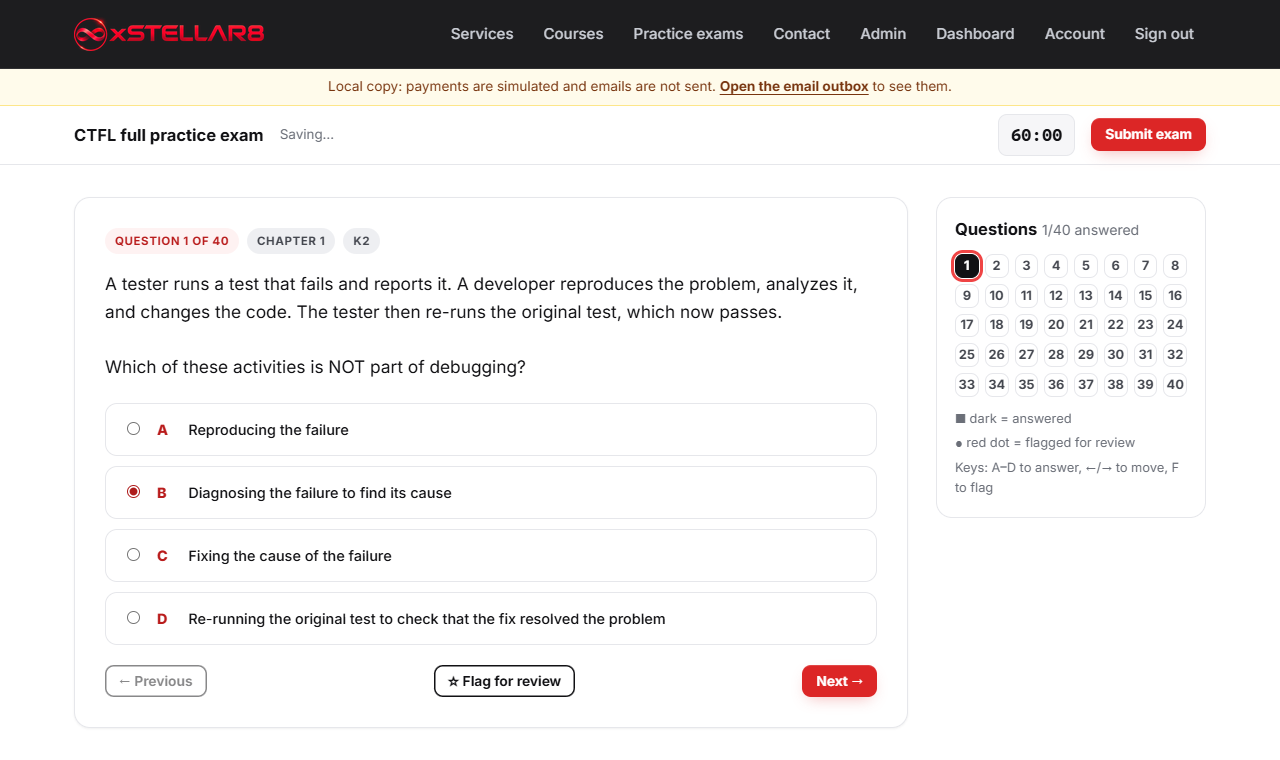
Task: Jump to question 37 in navigator
Action: click(1086, 384)
